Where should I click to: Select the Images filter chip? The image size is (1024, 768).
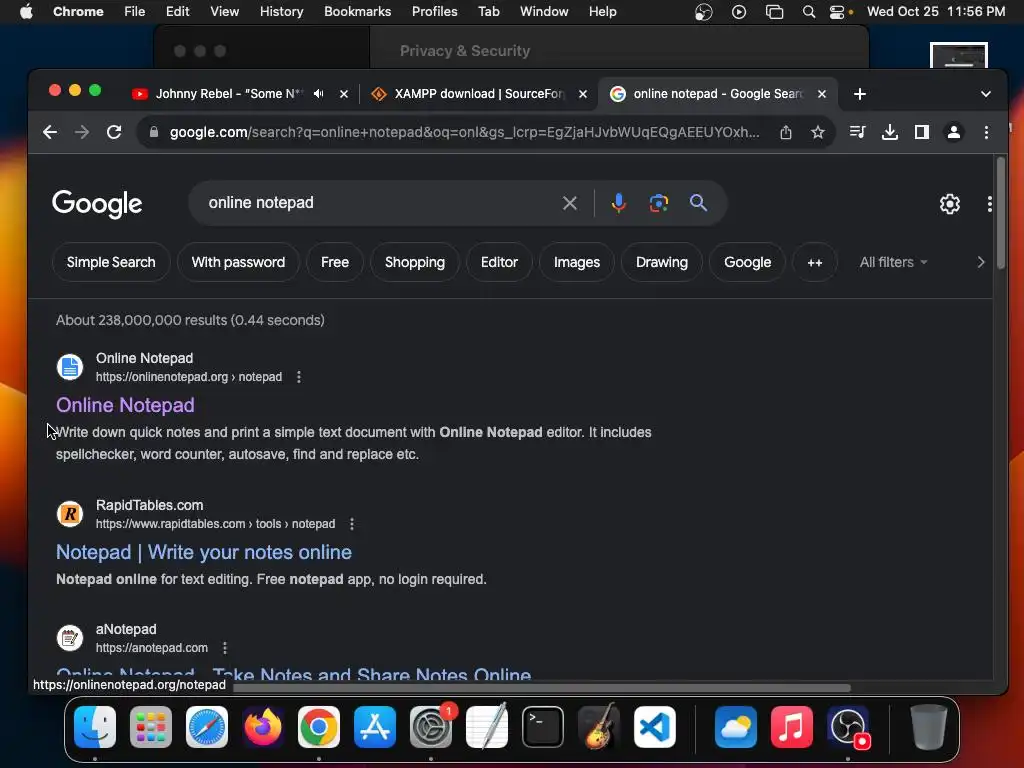[x=577, y=263]
